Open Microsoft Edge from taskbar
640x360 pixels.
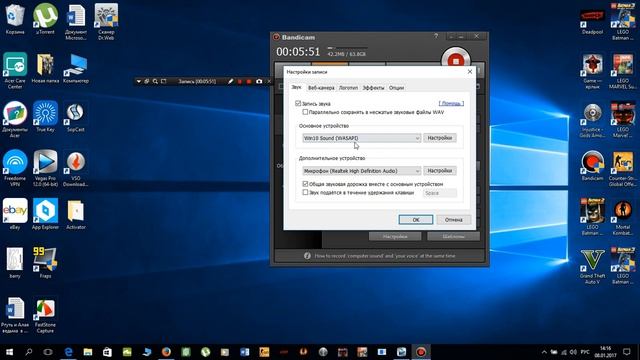68,352
